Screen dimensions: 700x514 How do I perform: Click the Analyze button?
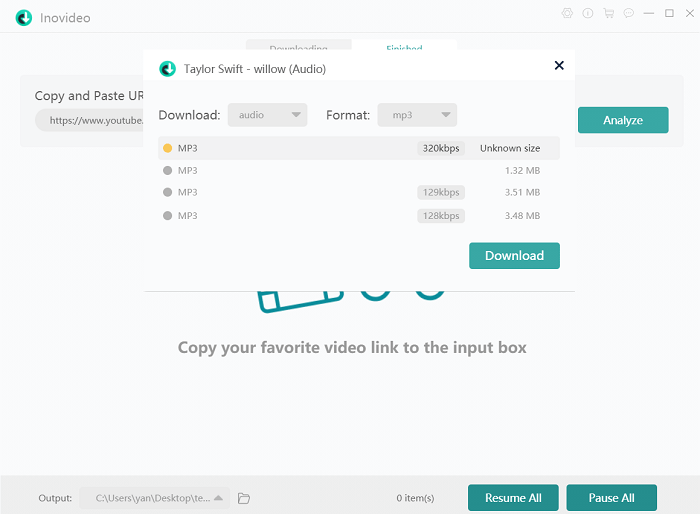[623, 120]
